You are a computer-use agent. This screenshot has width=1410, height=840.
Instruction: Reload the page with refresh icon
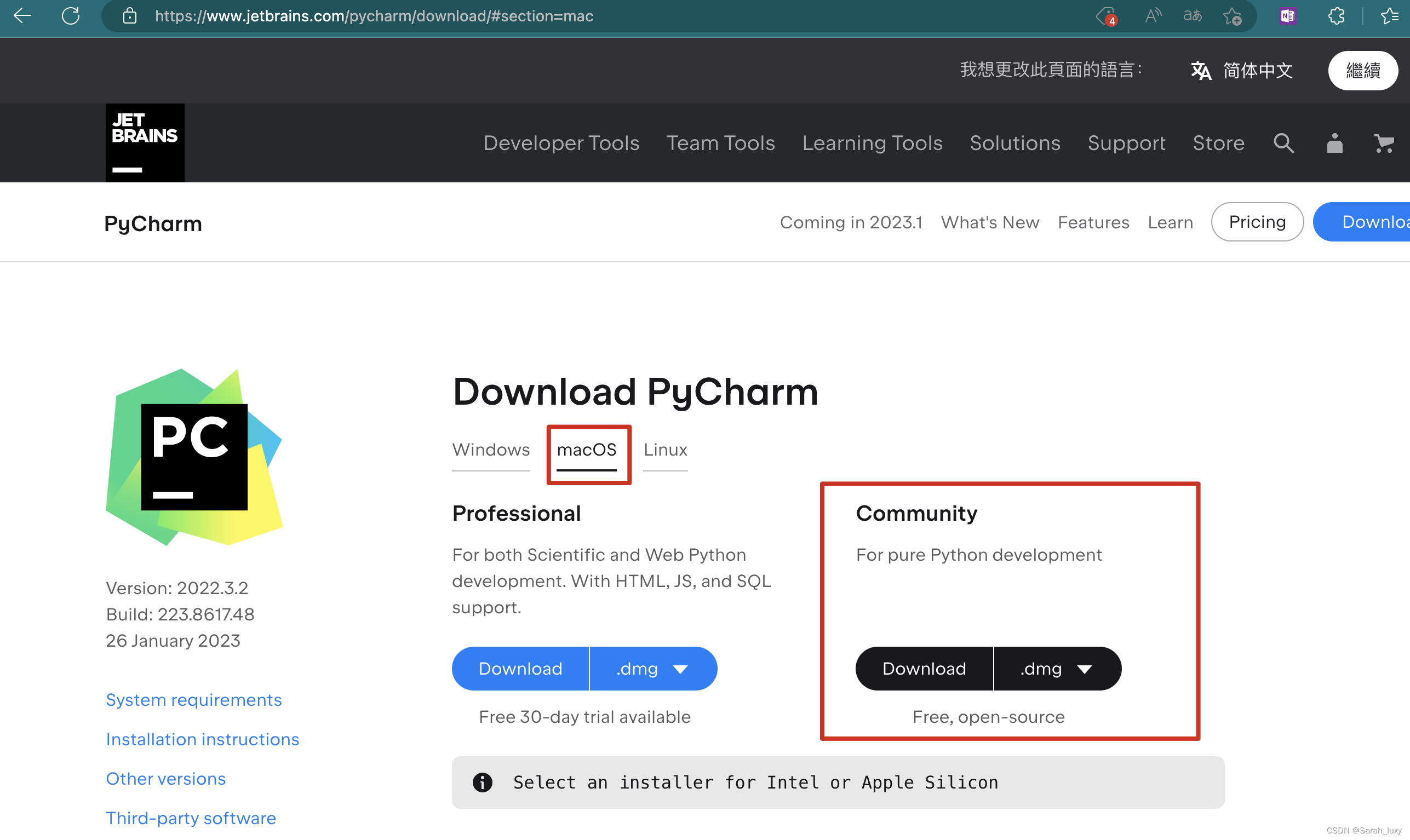tap(70, 16)
